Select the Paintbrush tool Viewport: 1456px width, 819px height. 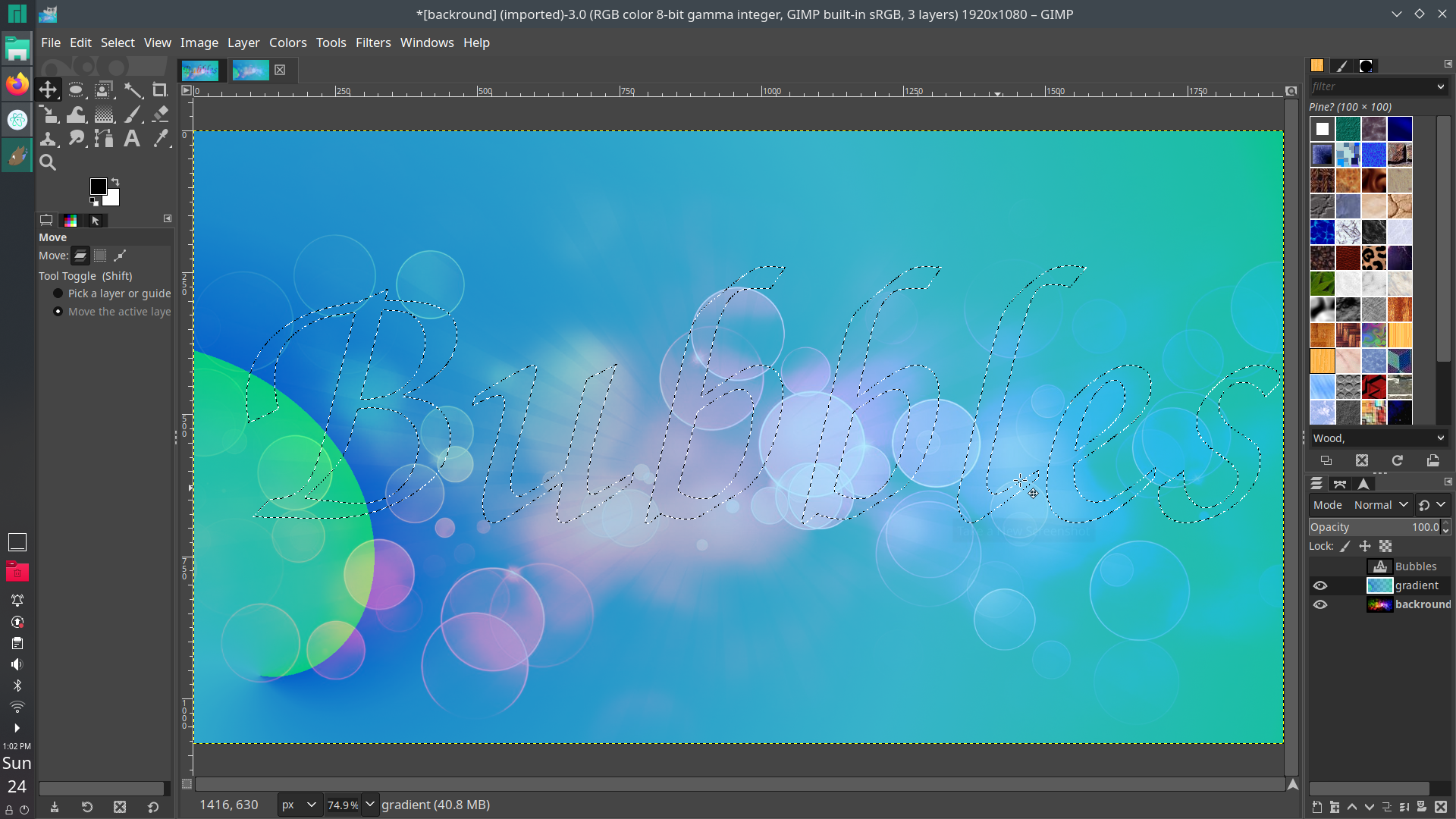(133, 115)
